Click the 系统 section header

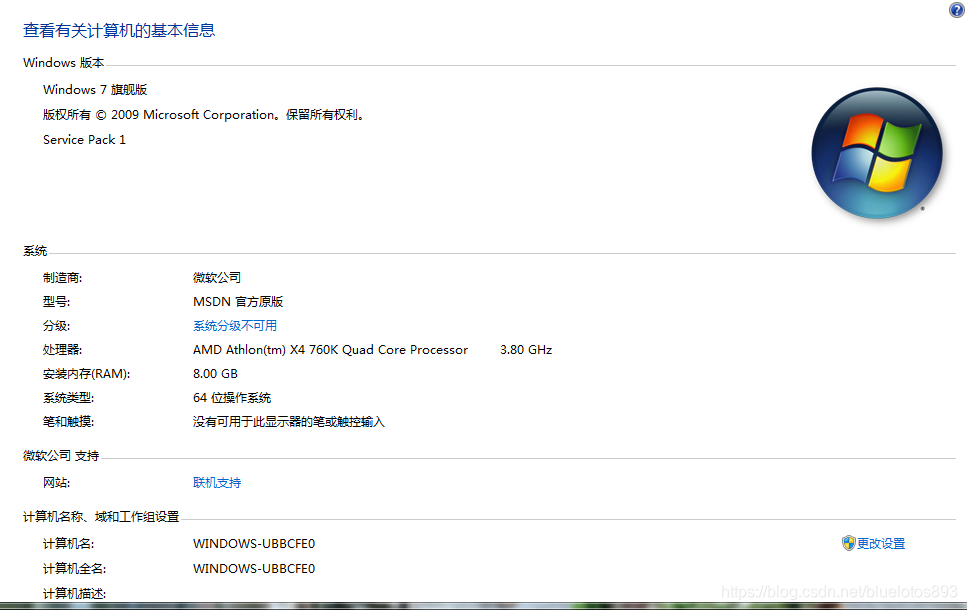point(35,251)
